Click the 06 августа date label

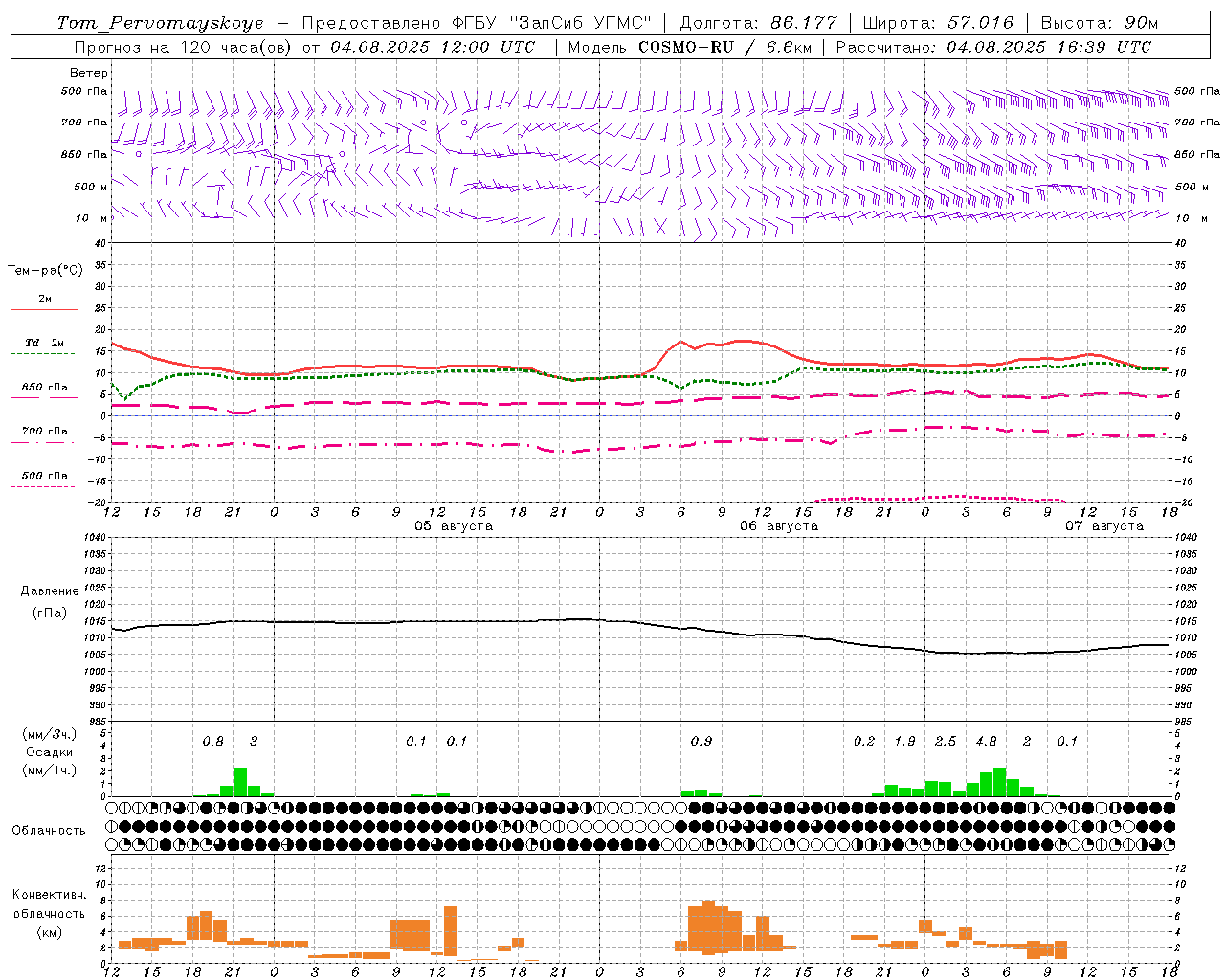click(779, 526)
